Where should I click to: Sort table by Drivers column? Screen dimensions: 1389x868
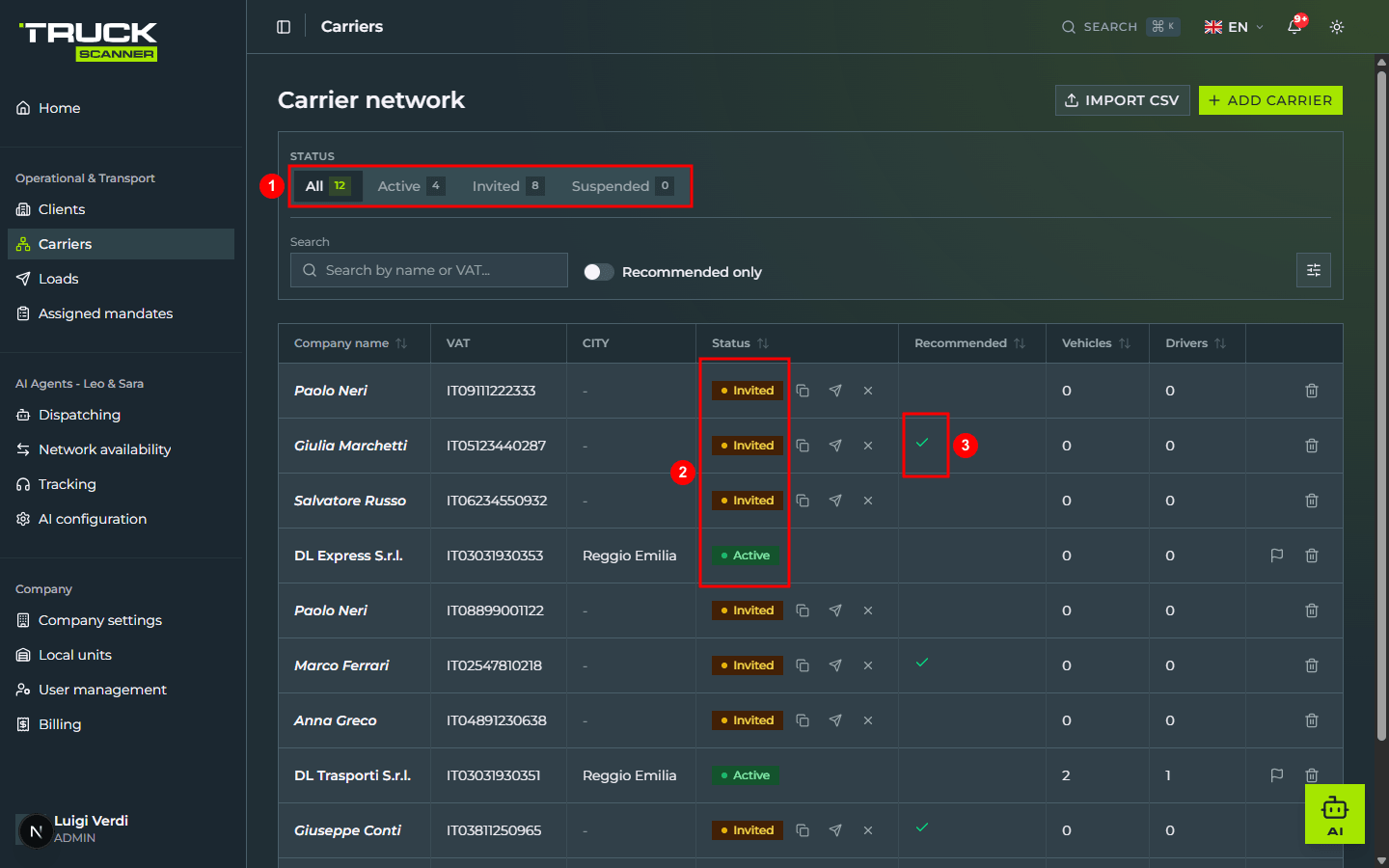(1195, 343)
